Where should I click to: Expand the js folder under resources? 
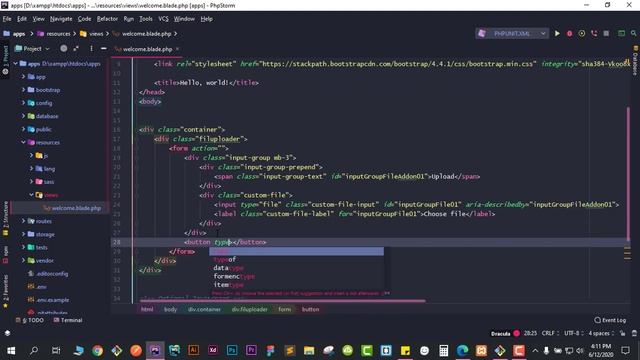point(31,156)
